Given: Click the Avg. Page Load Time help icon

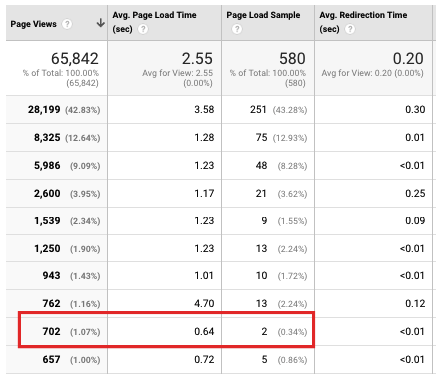Looking at the screenshot, I should coord(143,29).
